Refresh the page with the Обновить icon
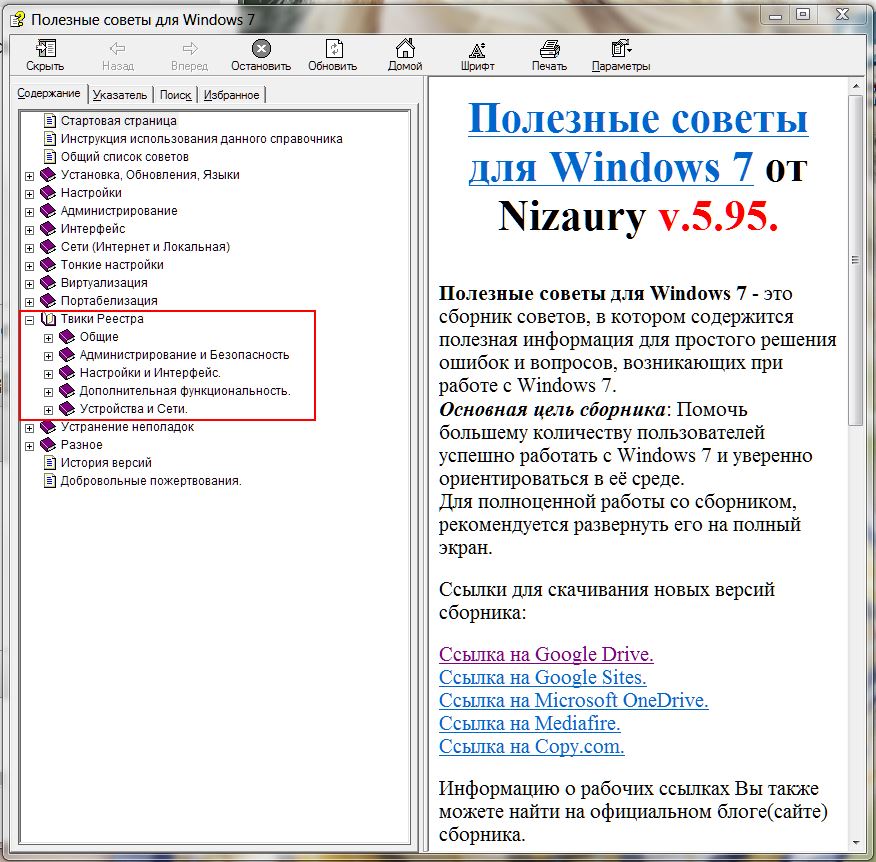This screenshot has height=862, width=876. (334, 49)
